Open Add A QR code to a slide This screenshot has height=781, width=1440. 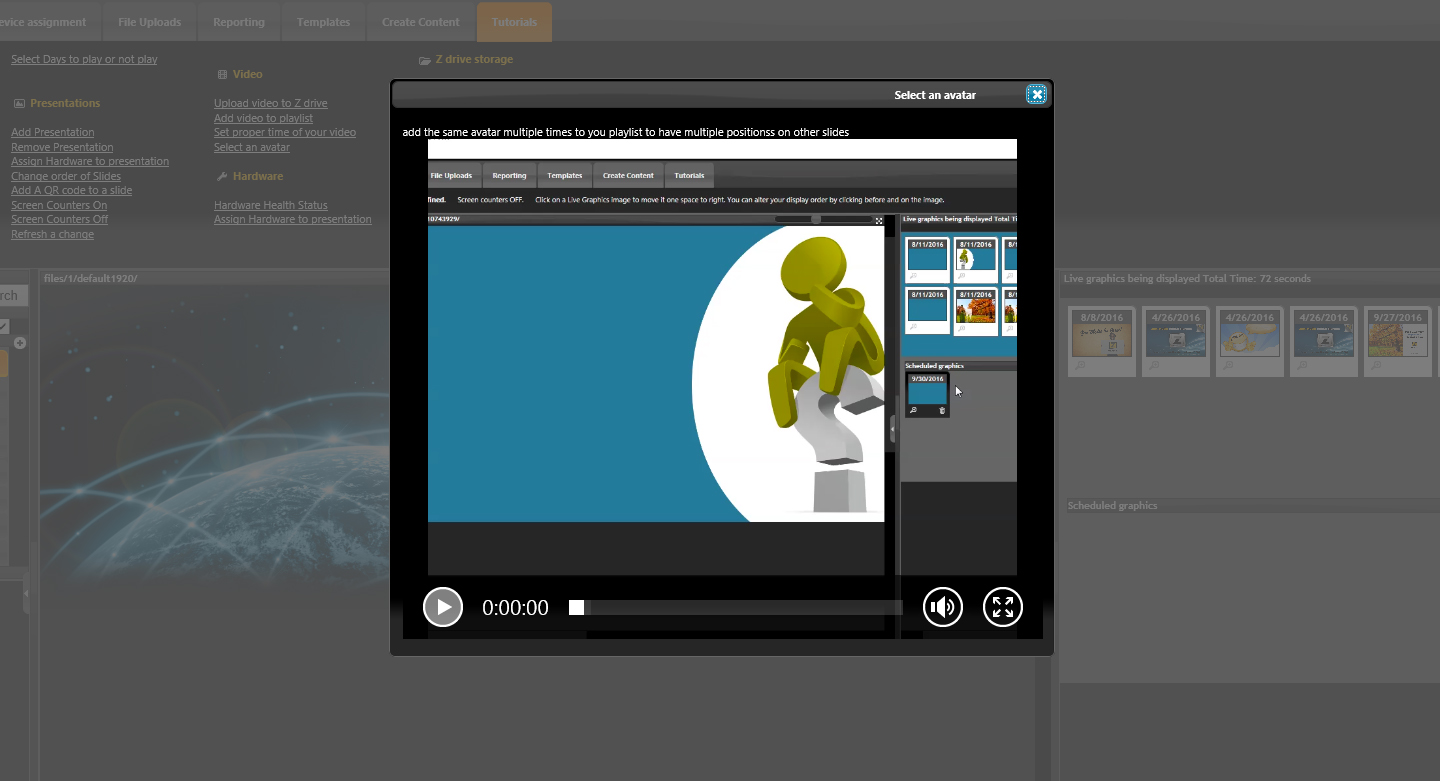pyautogui.click(x=71, y=190)
